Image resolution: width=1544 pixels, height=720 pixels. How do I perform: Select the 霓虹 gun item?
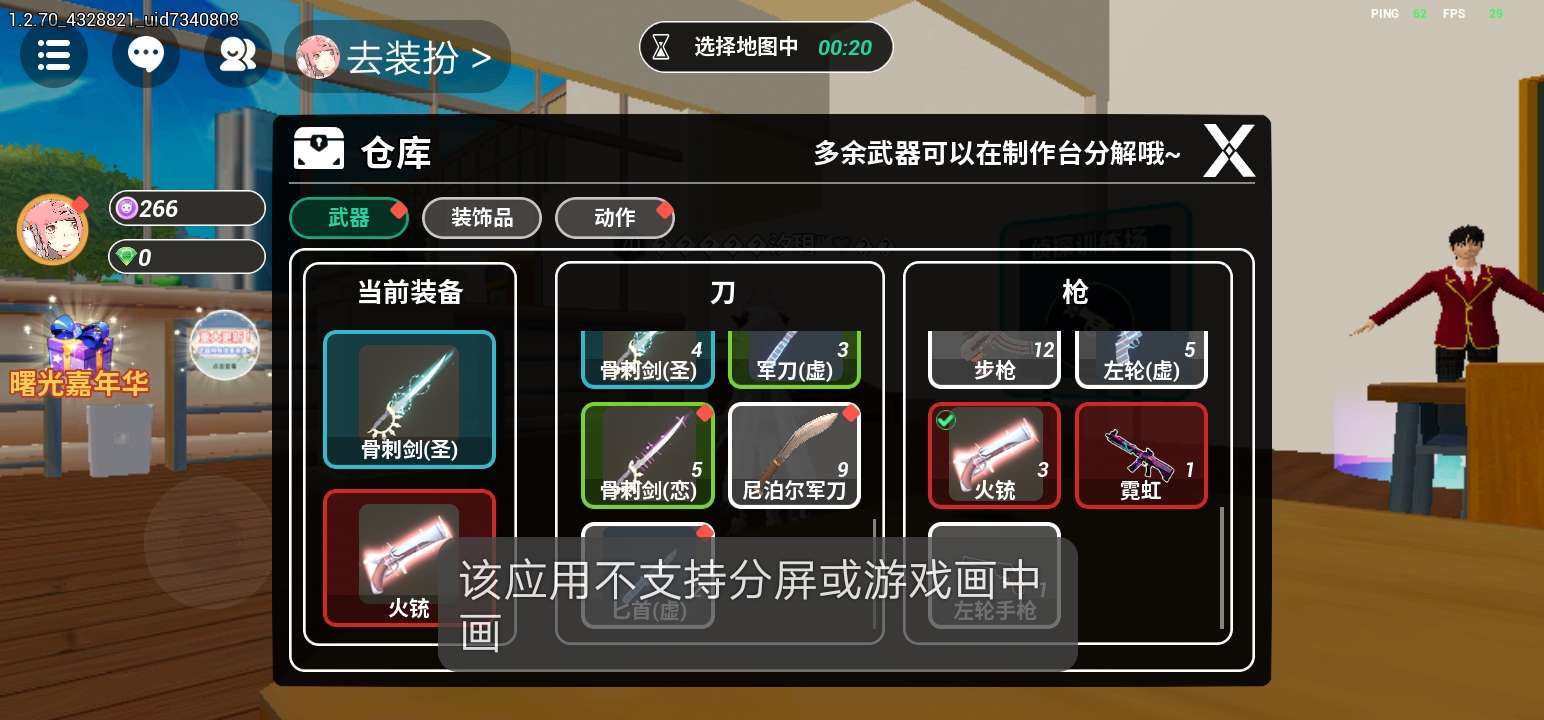(x=1141, y=456)
